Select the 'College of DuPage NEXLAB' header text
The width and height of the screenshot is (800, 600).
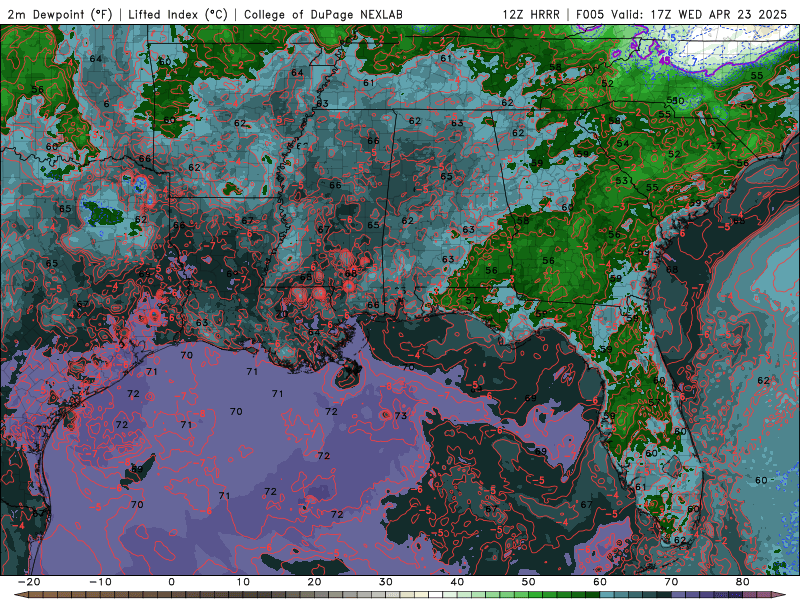pyautogui.click(x=323, y=14)
